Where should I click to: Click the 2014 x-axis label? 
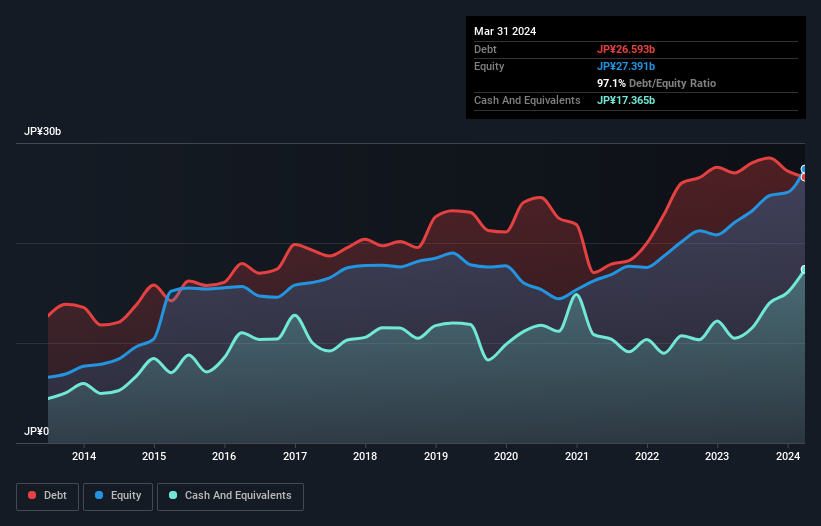pyautogui.click(x=84, y=456)
